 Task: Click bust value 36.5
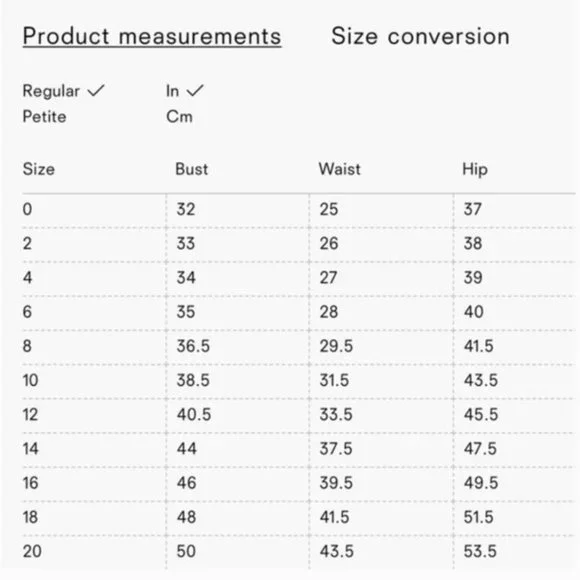tap(193, 347)
